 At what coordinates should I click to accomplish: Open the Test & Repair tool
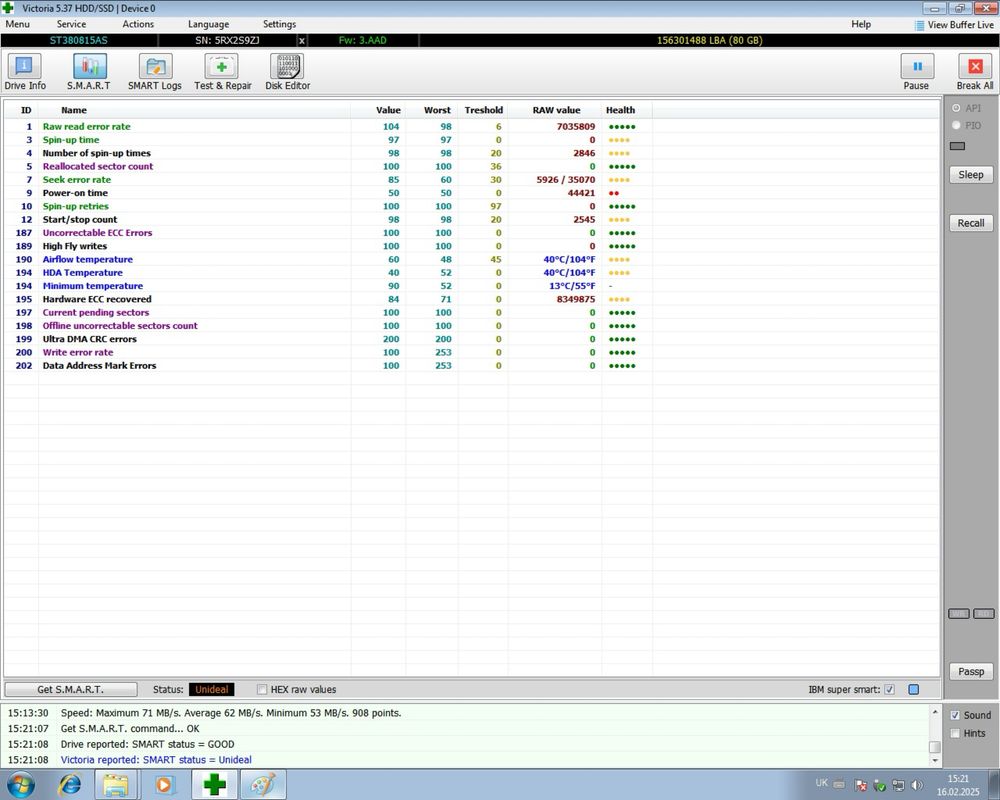223,72
